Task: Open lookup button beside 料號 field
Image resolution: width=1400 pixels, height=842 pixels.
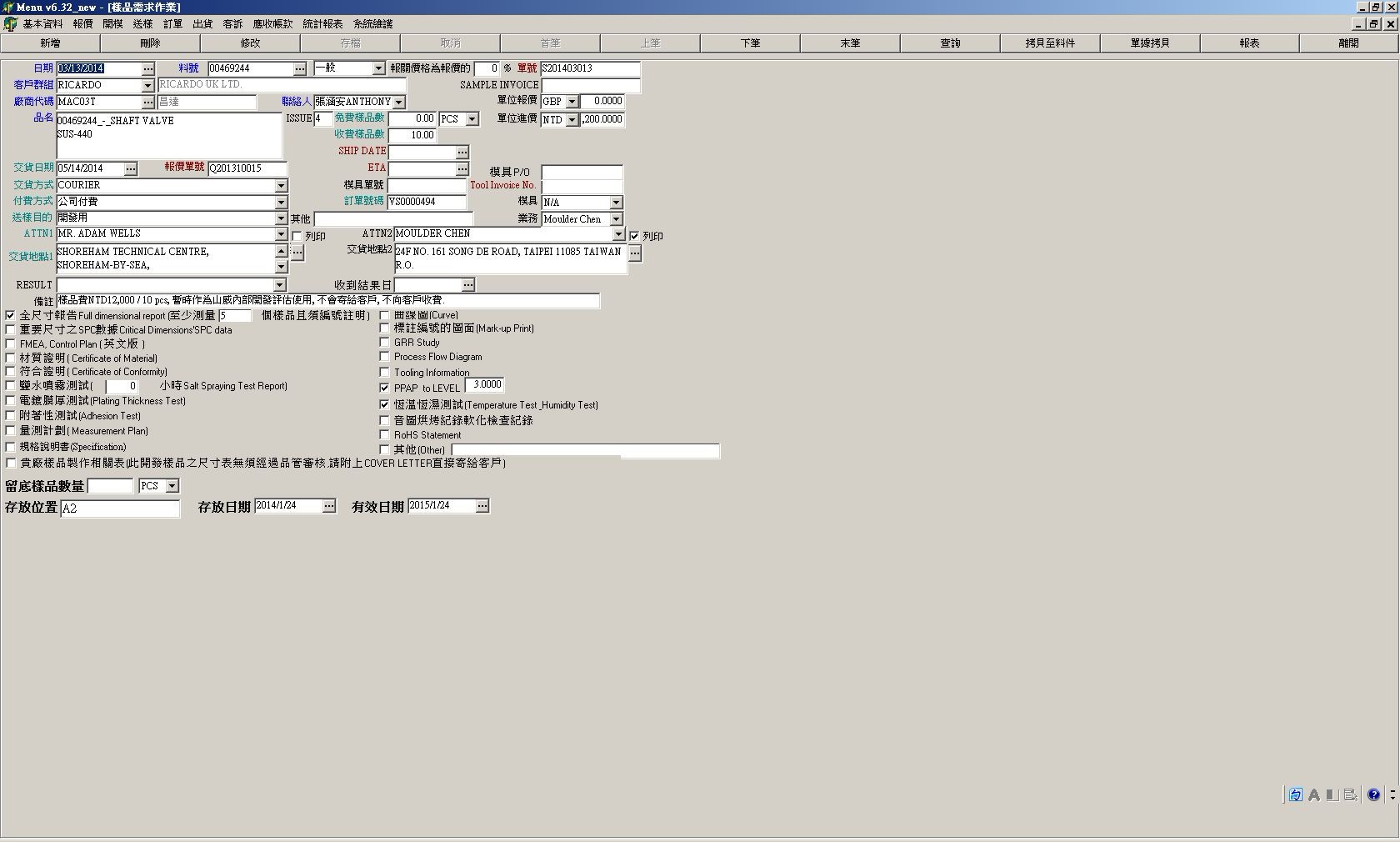Action: [300, 68]
